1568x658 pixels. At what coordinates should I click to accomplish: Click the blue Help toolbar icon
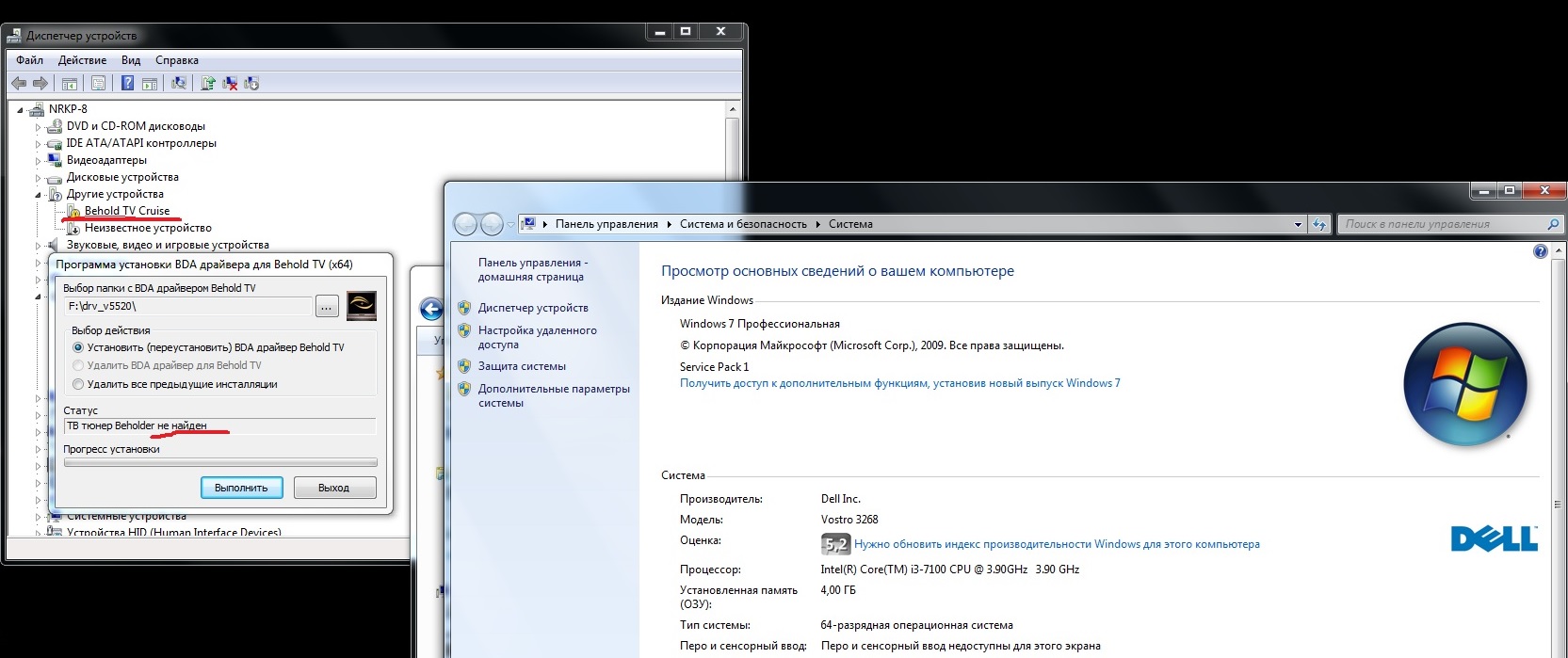pyautogui.click(x=127, y=84)
